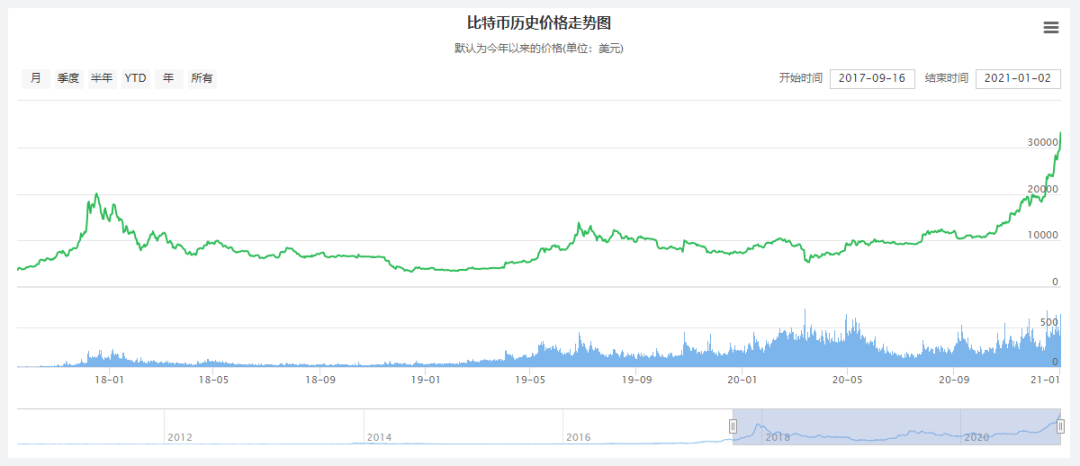Screen dimensions: 1080x466
Task: Click the 2016 label in navigator
Action: [x=577, y=437]
